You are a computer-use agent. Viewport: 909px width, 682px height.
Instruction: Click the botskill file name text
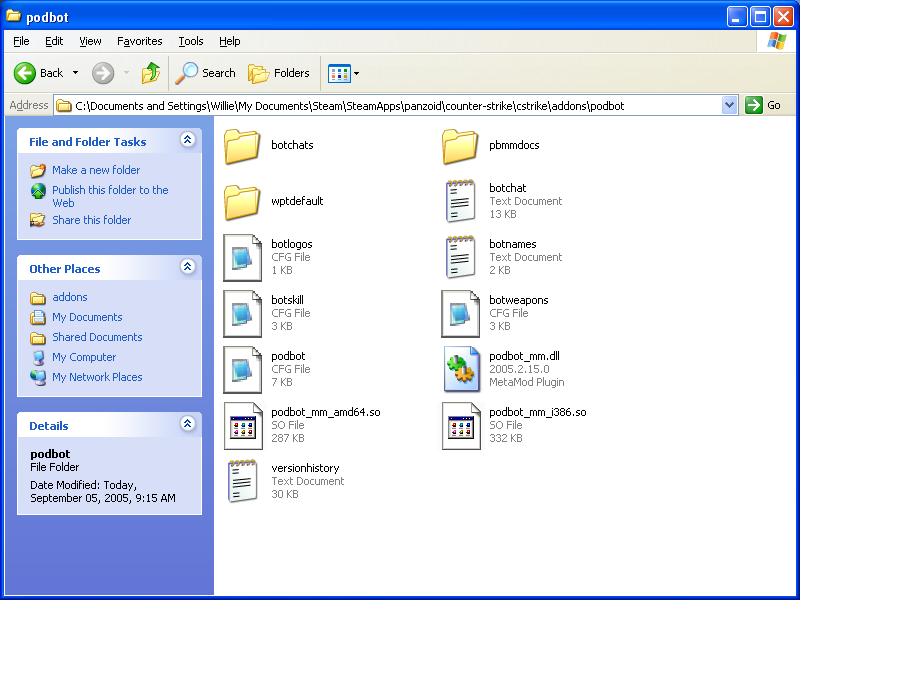[x=287, y=300]
